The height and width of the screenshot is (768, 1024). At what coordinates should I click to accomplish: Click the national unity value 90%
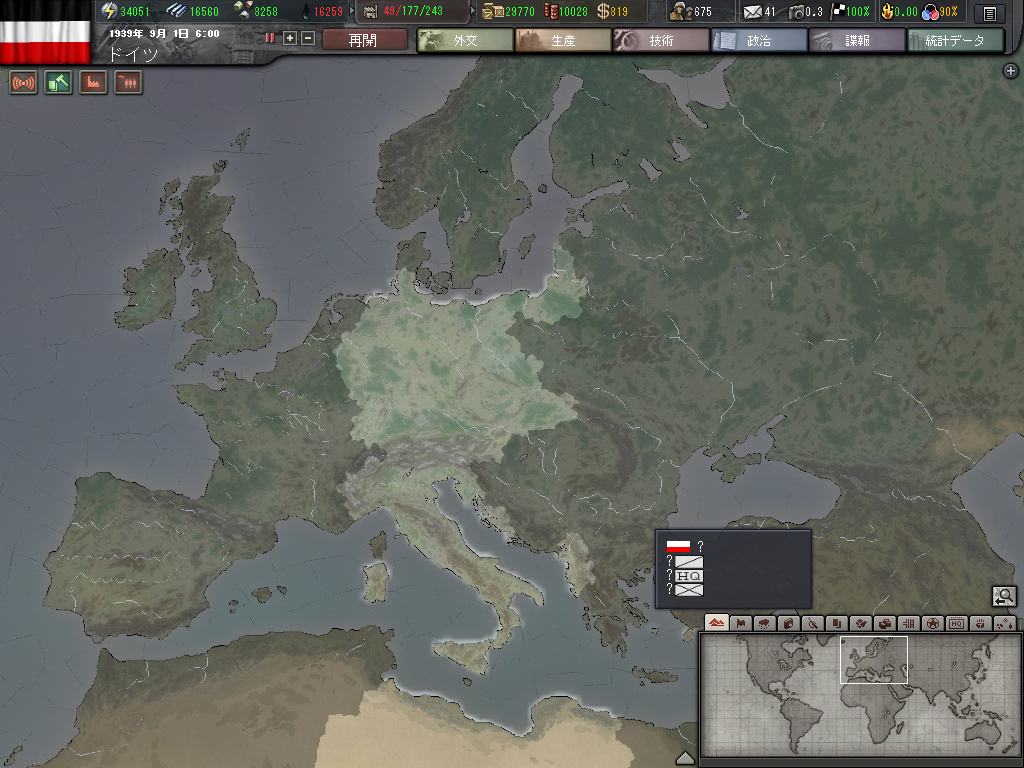[x=949, y=12]
